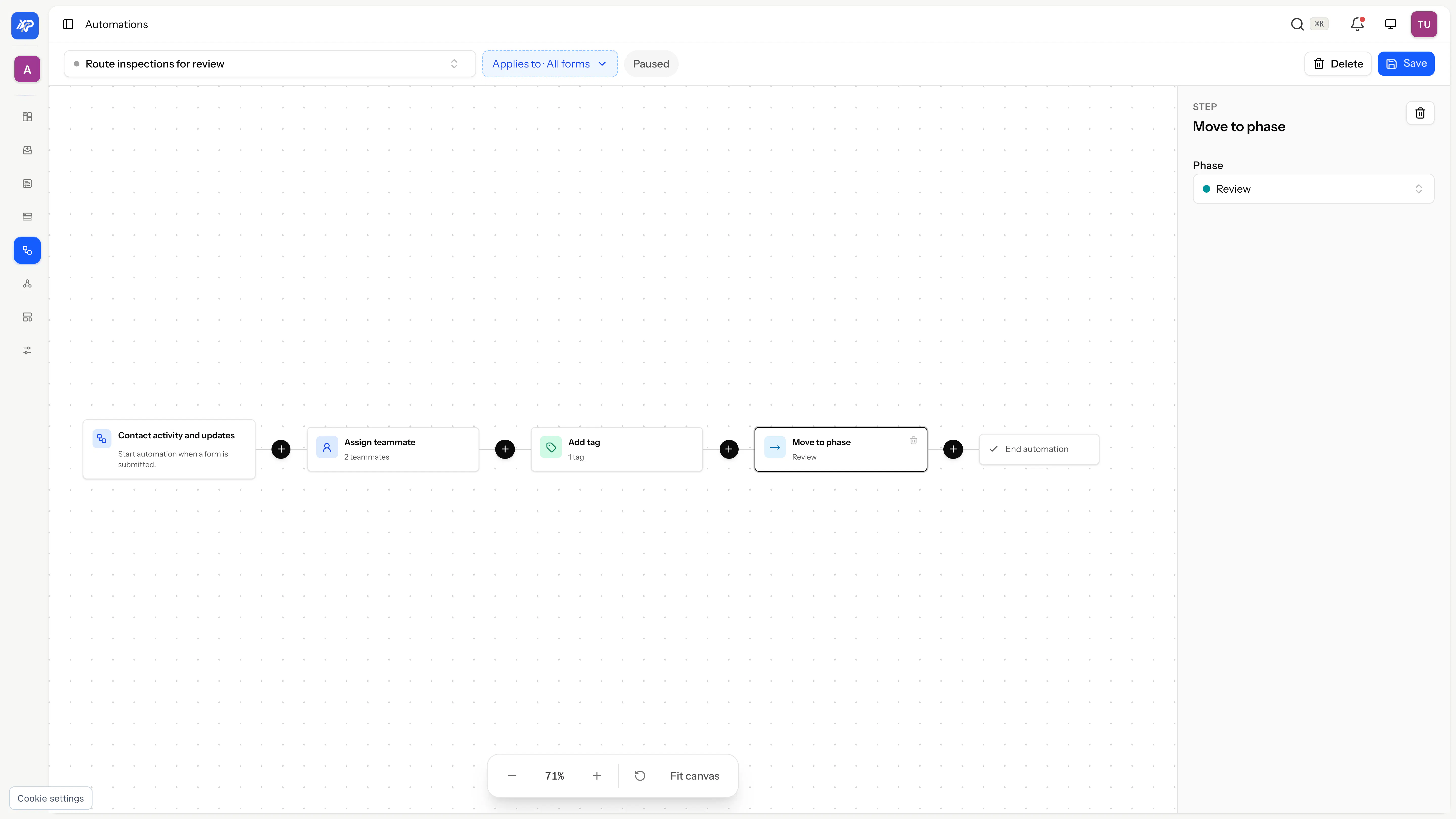Click trash icon on Move to phase node
Screen dimensions: 1456x819
[x=913, y=440]
